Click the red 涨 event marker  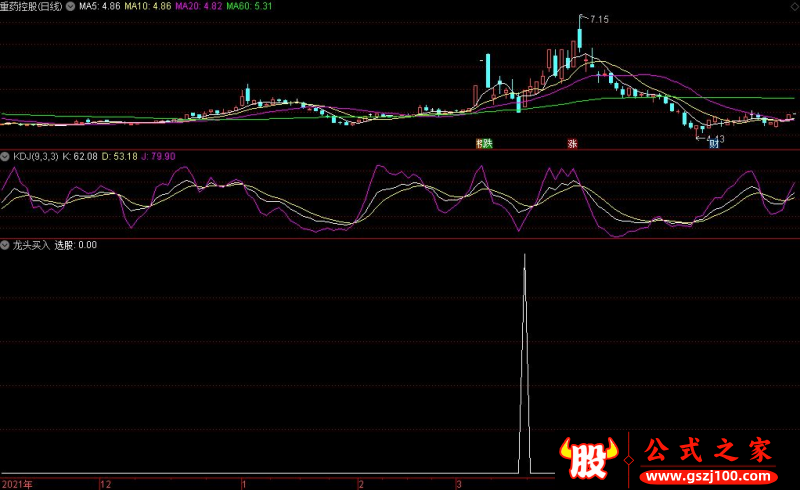[572, 144]
